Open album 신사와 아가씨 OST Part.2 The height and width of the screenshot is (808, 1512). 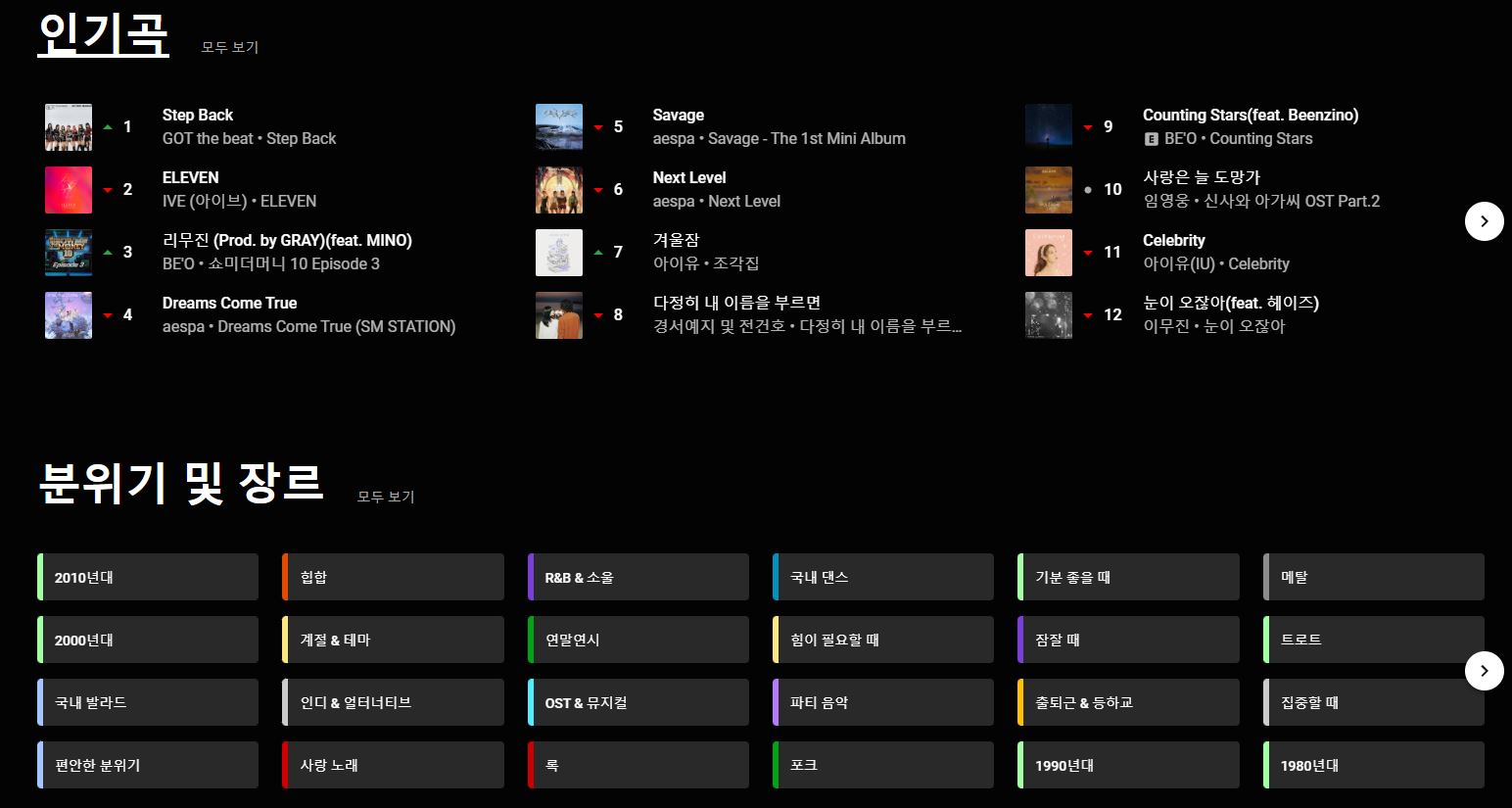coord(1292,202)
